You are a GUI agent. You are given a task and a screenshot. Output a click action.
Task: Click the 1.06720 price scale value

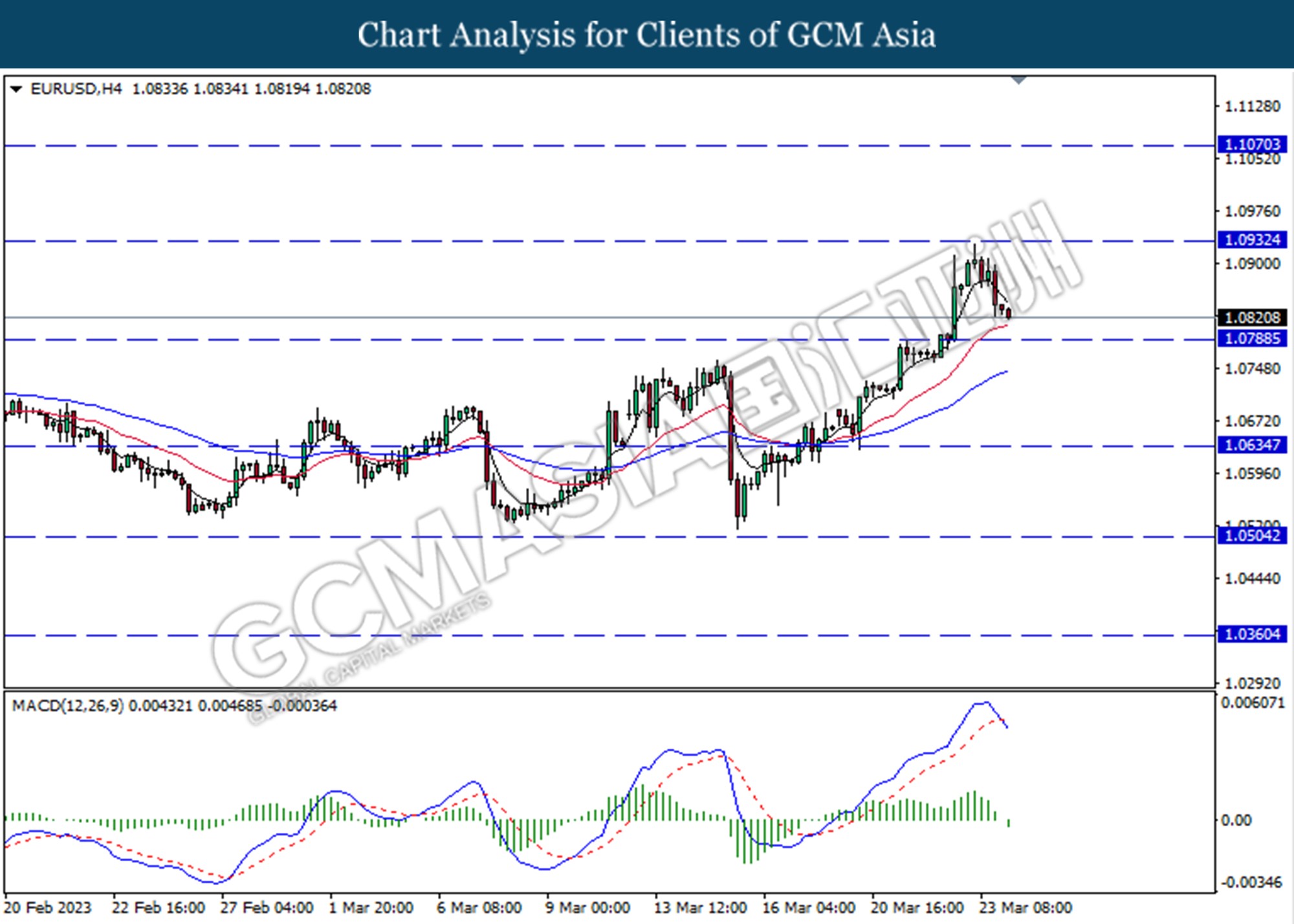pyautogui.click(x=1253, y=421)
